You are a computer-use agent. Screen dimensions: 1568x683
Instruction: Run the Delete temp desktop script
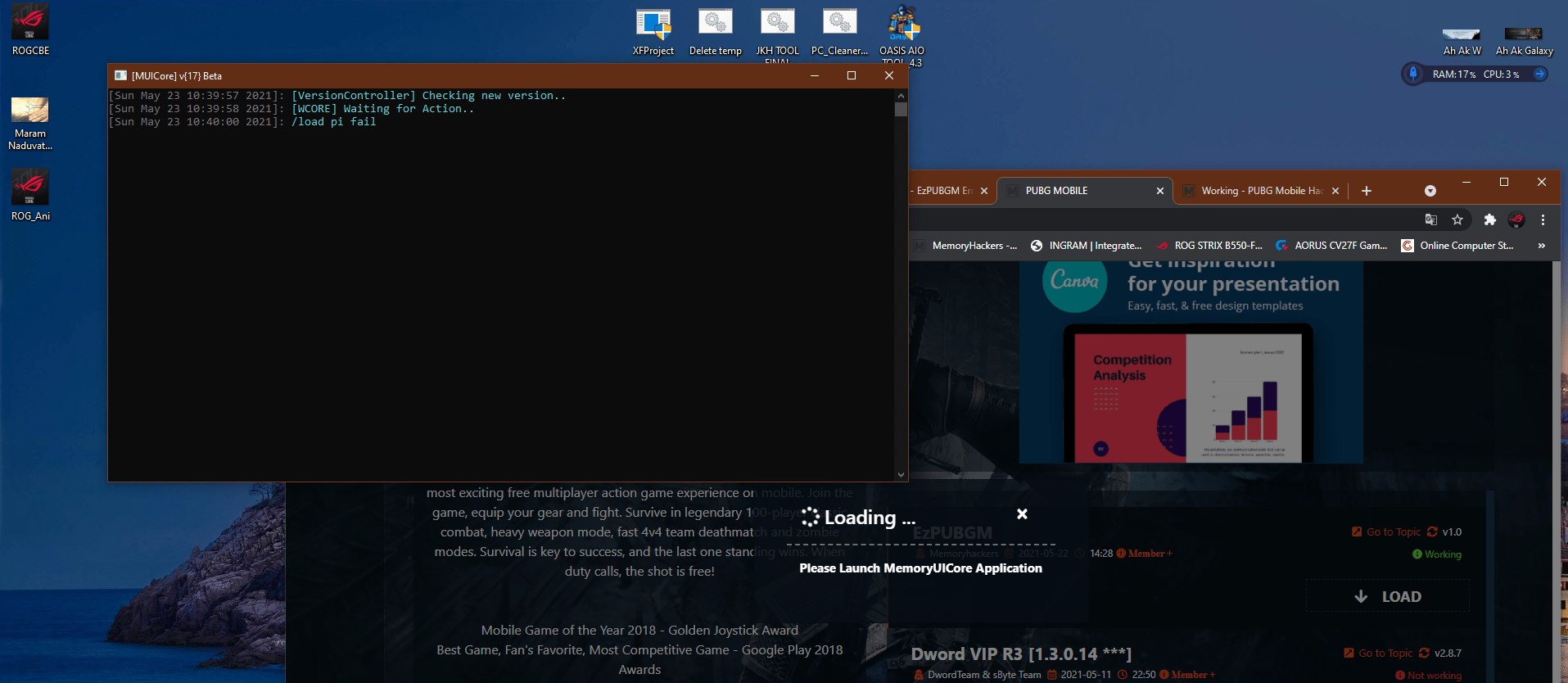(x=716, y=31)
